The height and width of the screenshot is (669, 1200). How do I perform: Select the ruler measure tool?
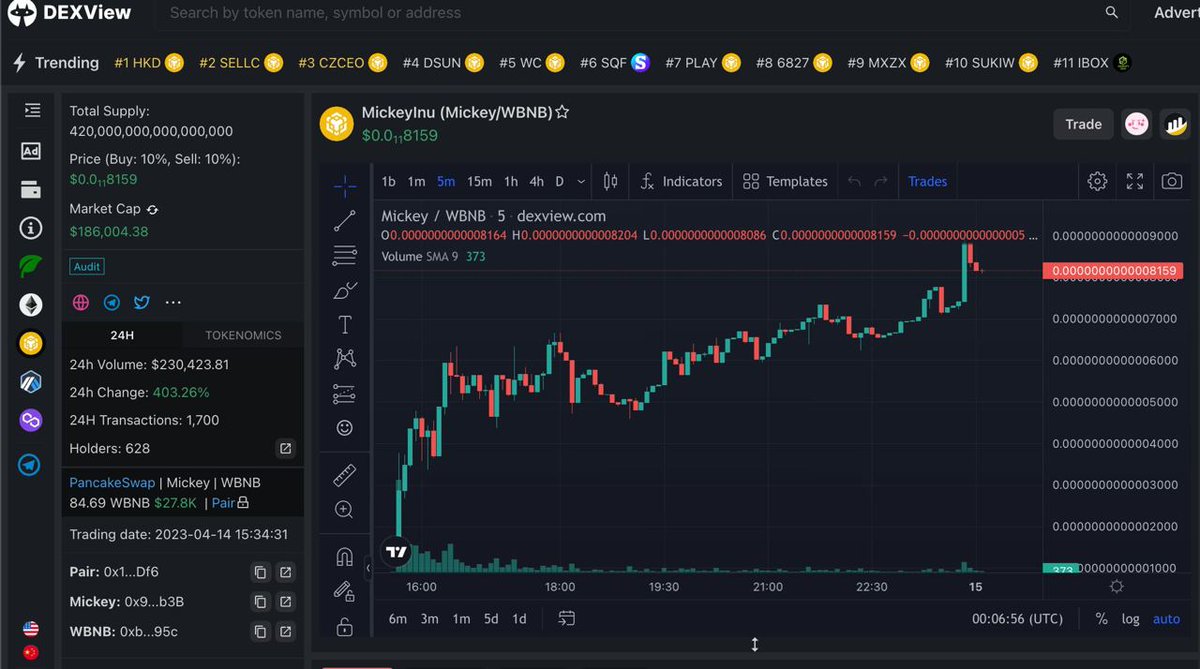click(344, 475)
